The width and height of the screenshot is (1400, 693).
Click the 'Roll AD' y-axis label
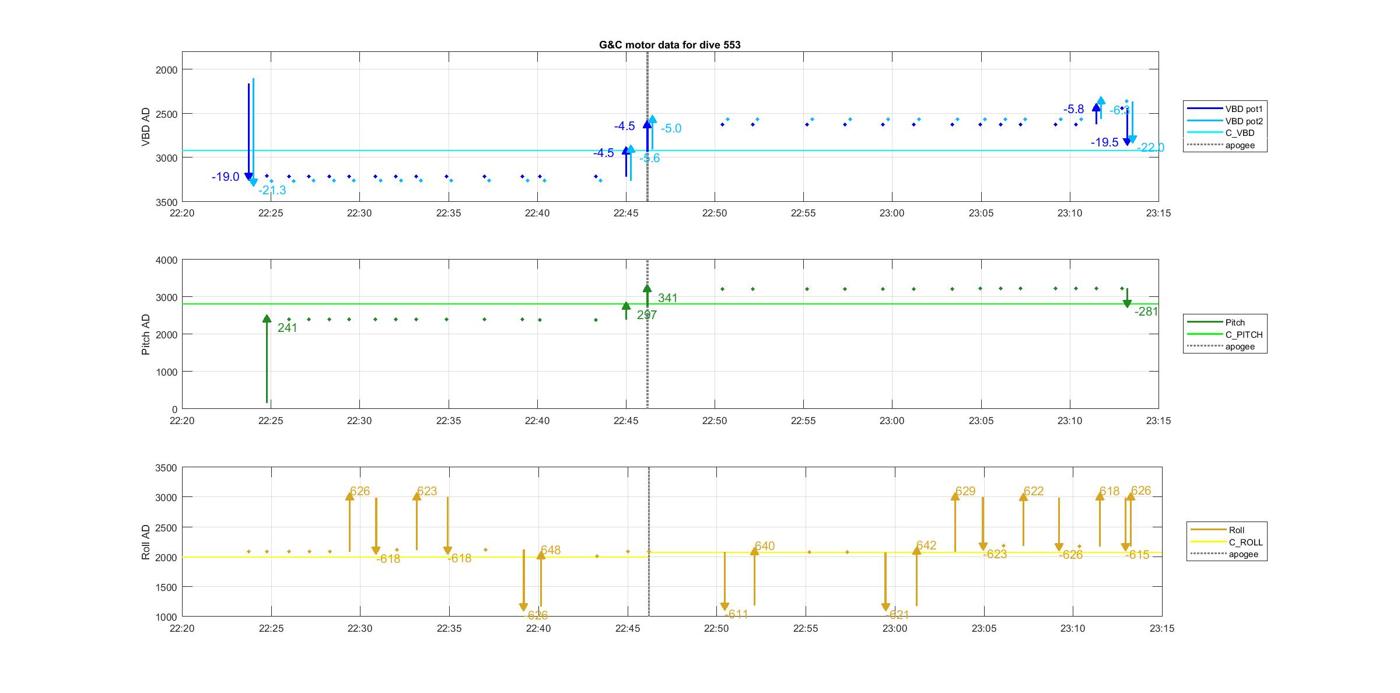click(146, 542)
